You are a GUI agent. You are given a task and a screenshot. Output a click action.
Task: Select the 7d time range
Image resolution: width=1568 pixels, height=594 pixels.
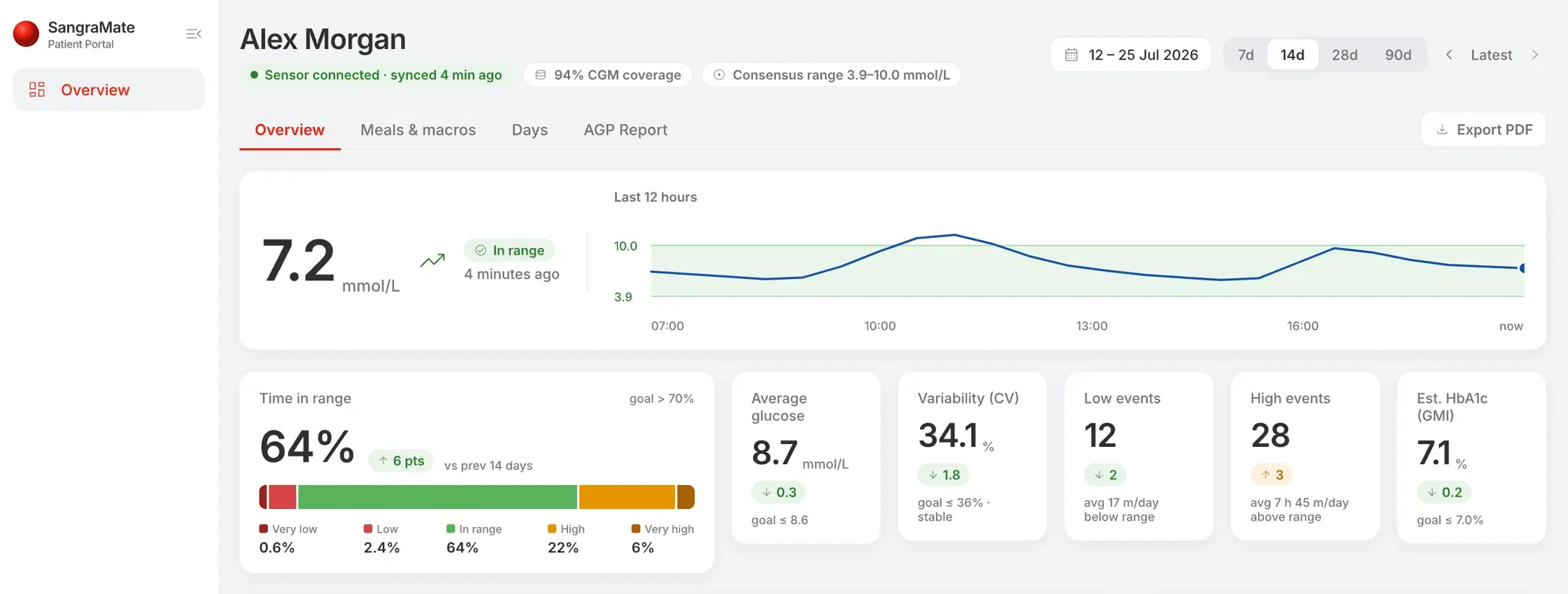pyautogui.click(x=1246, y=55)
